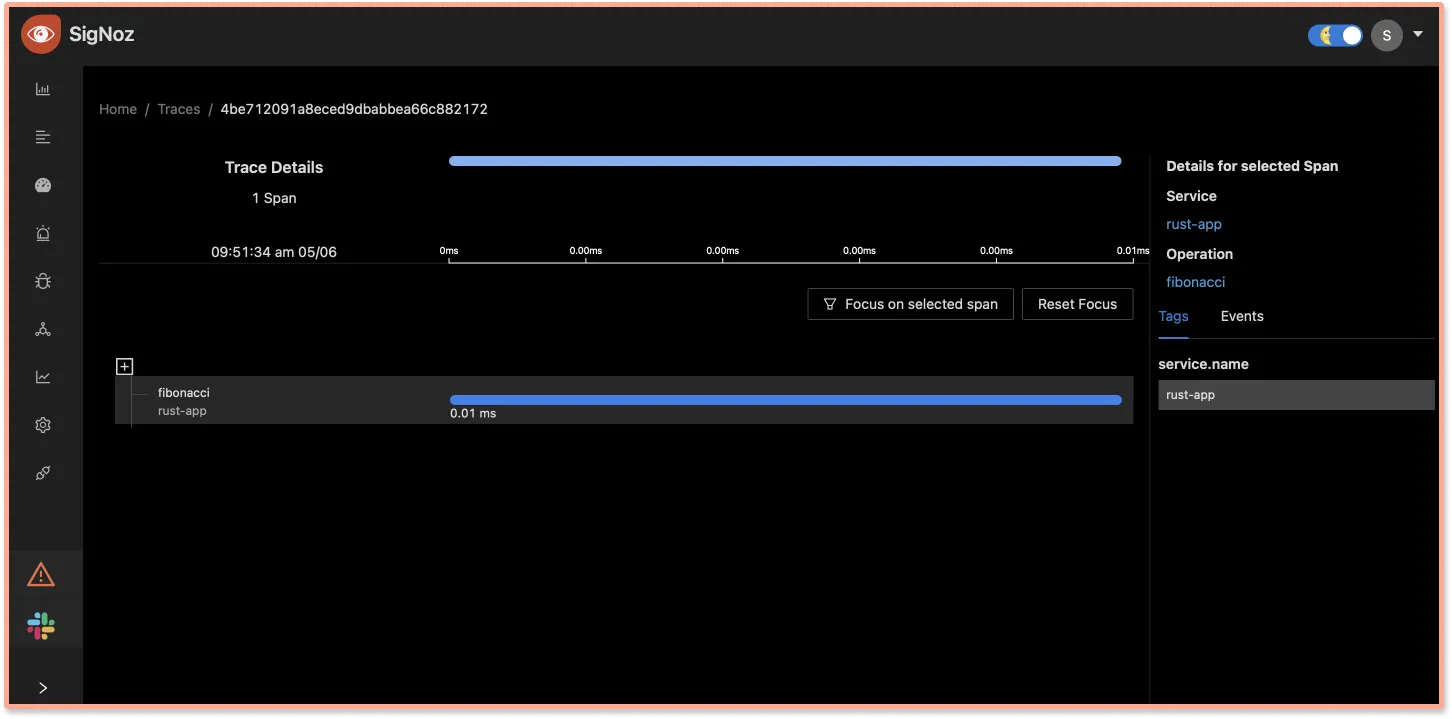
Task: Open the Instrumentation rocket icon in sidebar
Action: click(43, 473)
